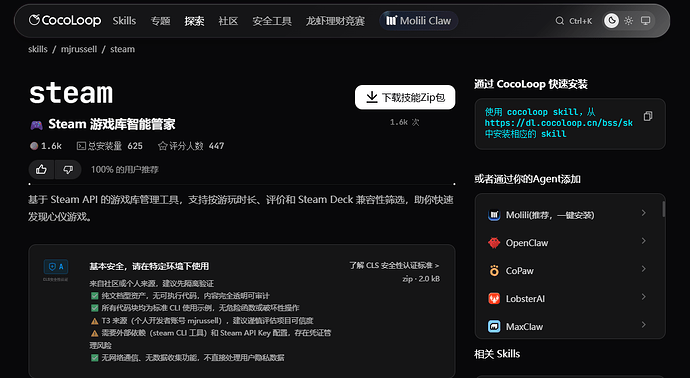Open the mjrussell breadcrumb link
The width and height of the screenshot is (690, 378).
pyautogui.click(x=79, y=49)
